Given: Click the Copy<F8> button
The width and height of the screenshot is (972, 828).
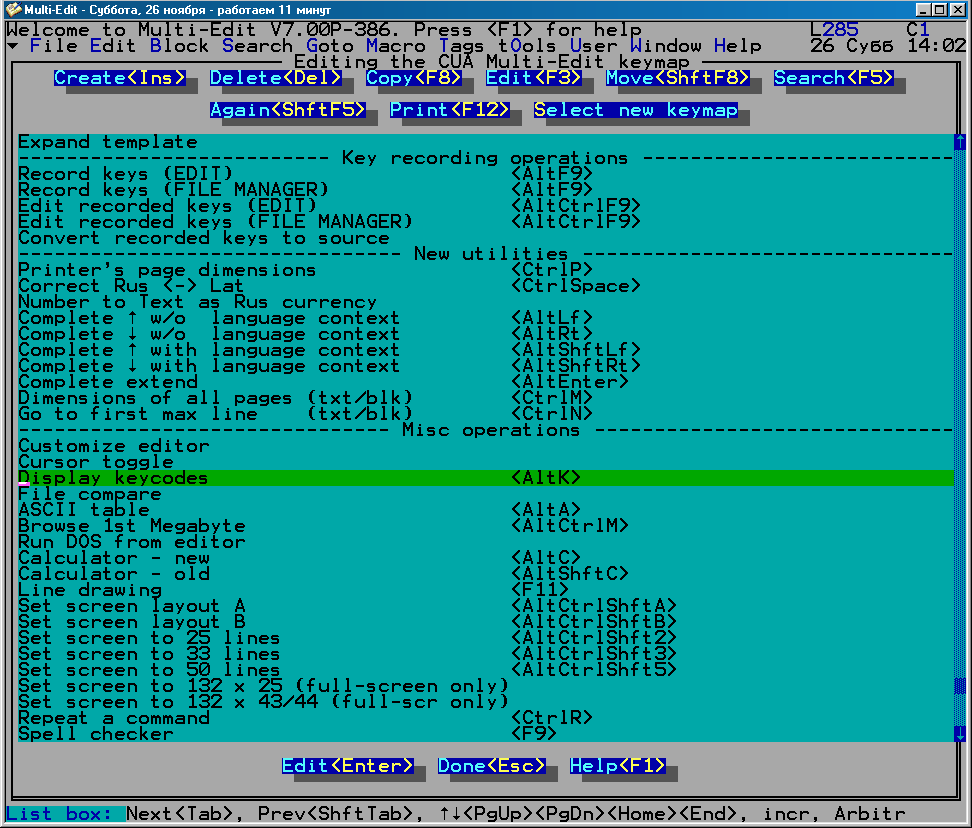Looking at the screenshot, I should click(x=414, y=78).
